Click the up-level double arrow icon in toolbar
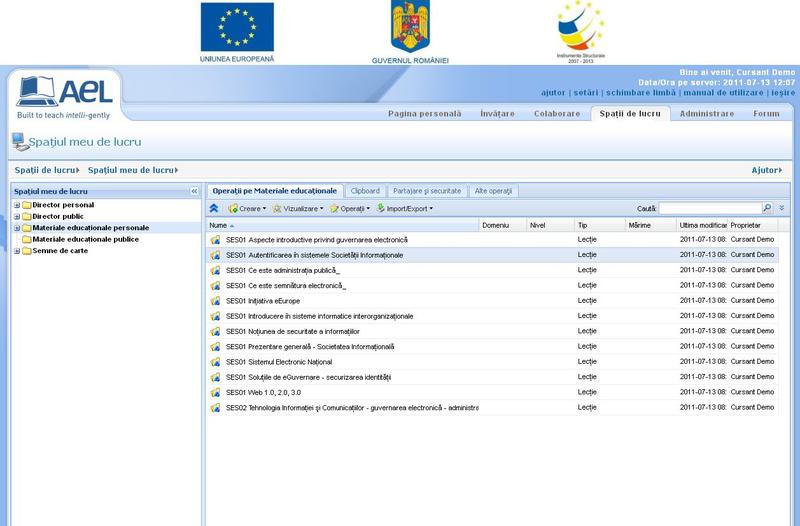 pos(214,208)
